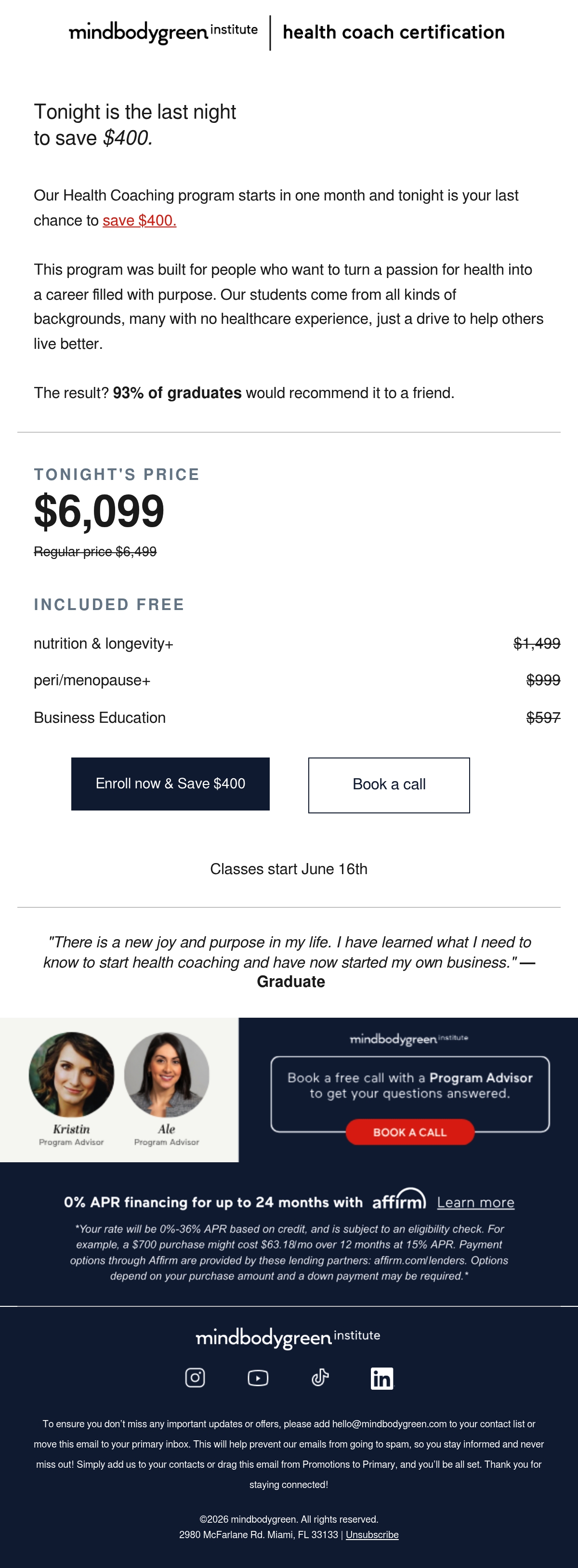Click the 'Book a free call with a Program Advisor' box
578x1568 pixels.
(x=410, y=1093)
